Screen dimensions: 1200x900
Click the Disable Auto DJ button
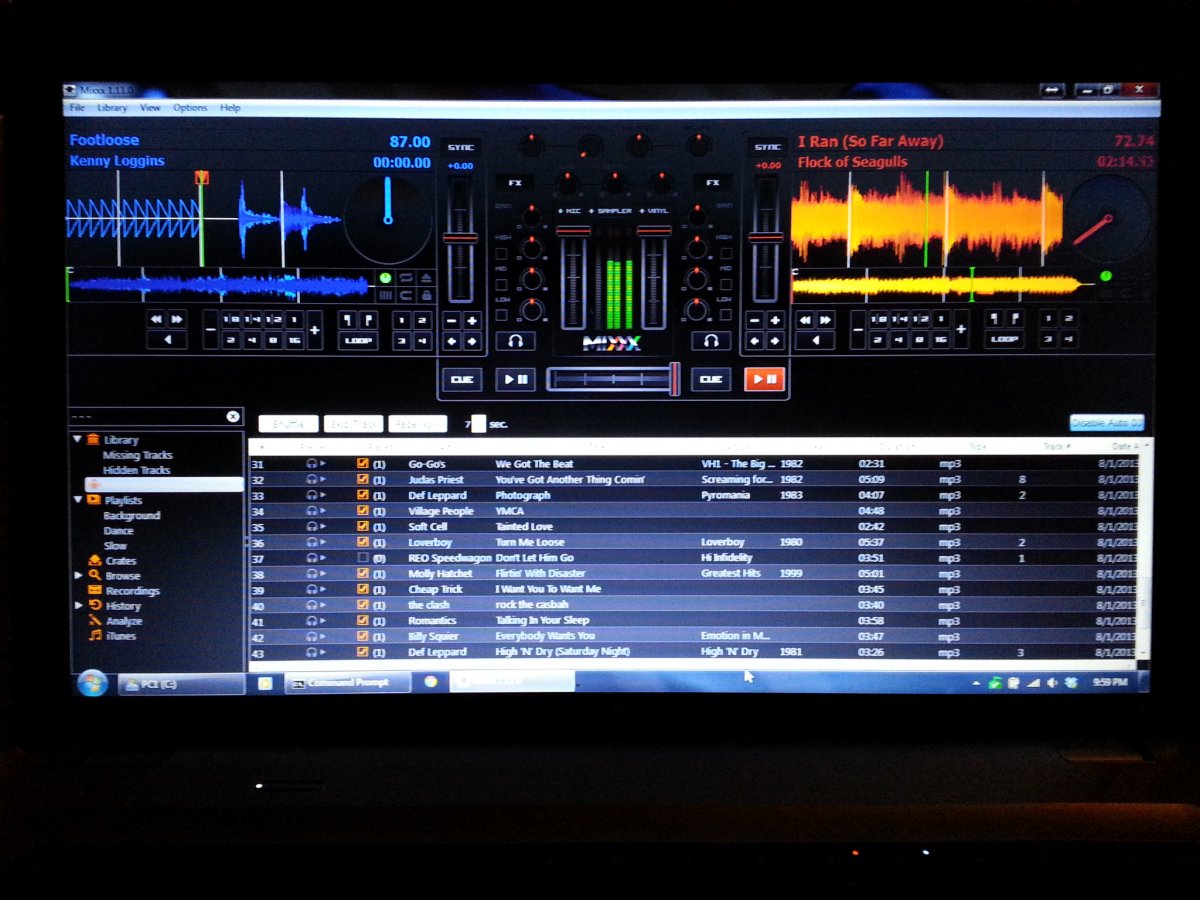1106,423
